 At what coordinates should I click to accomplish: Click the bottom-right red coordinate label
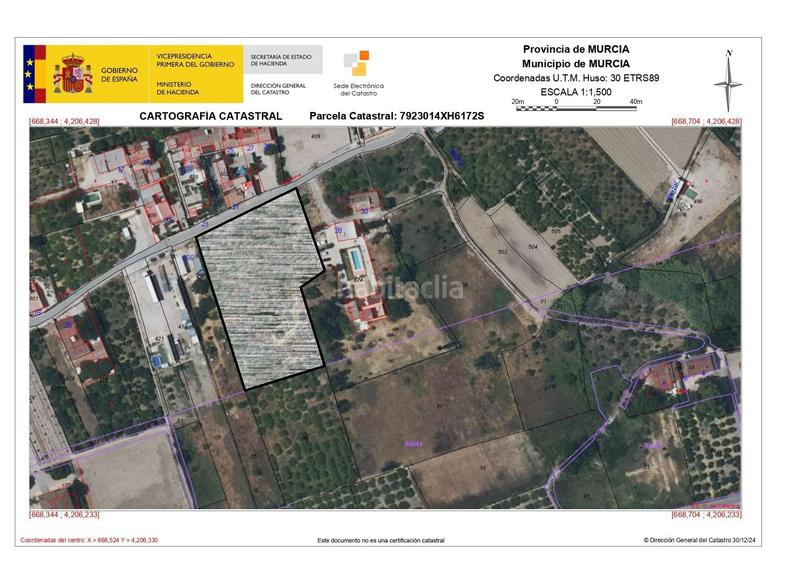coord(706,513)
